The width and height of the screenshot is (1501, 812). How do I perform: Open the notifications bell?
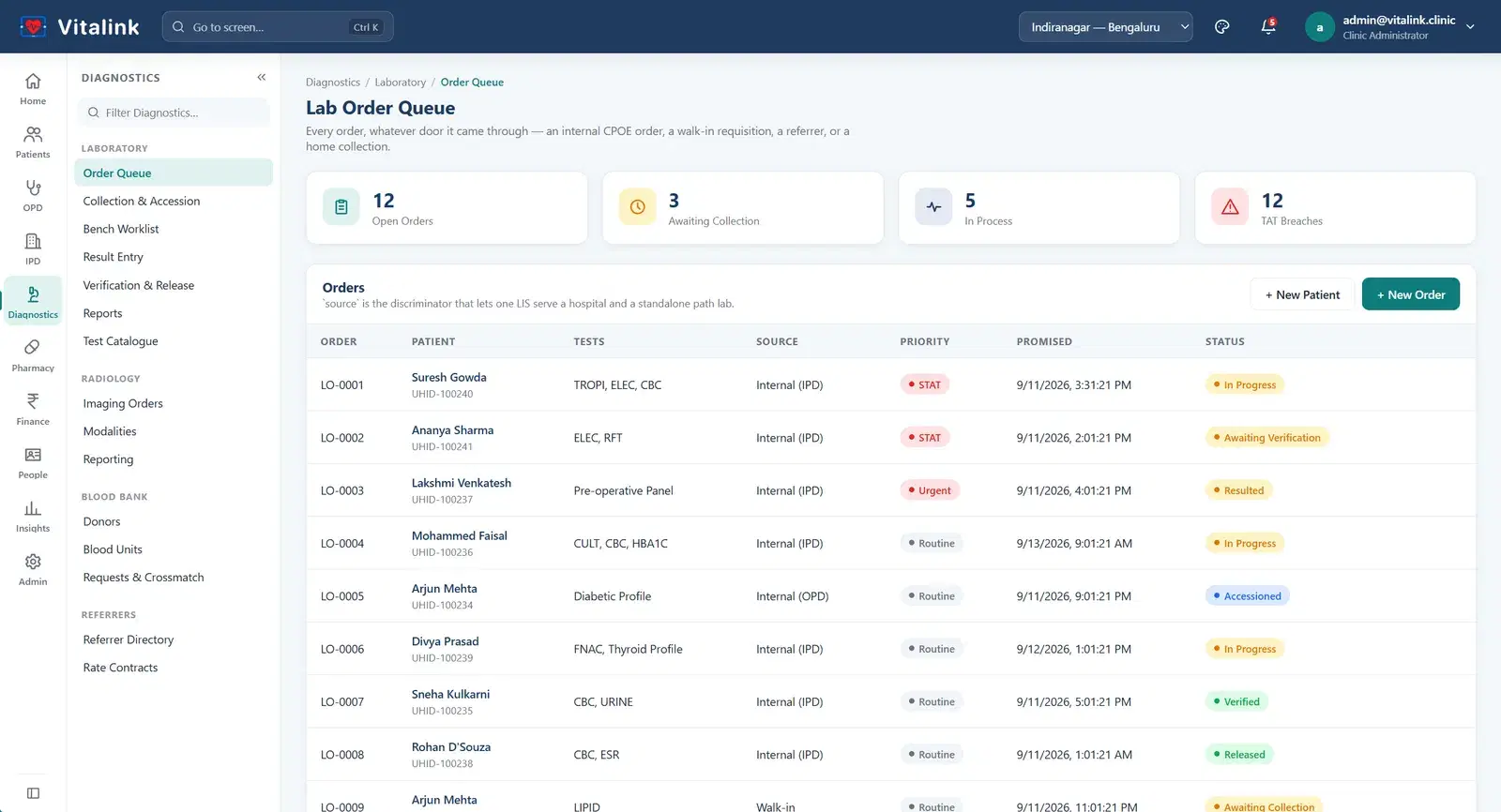pyautogui.click(x=1268, y=27)
